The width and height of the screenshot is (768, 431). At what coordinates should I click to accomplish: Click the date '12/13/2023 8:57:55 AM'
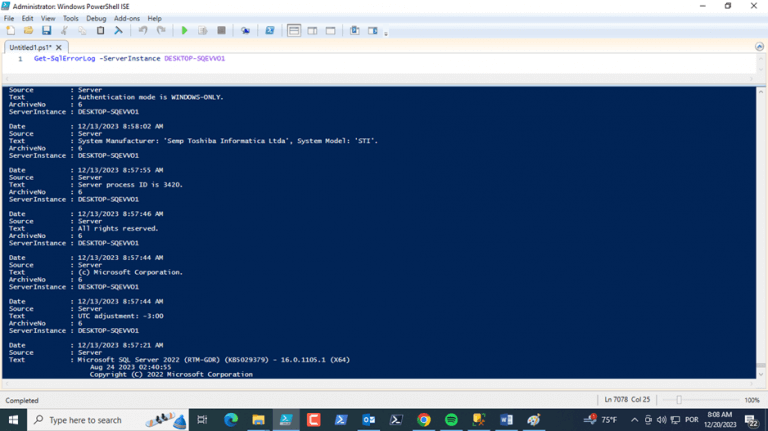pos(120,170)
